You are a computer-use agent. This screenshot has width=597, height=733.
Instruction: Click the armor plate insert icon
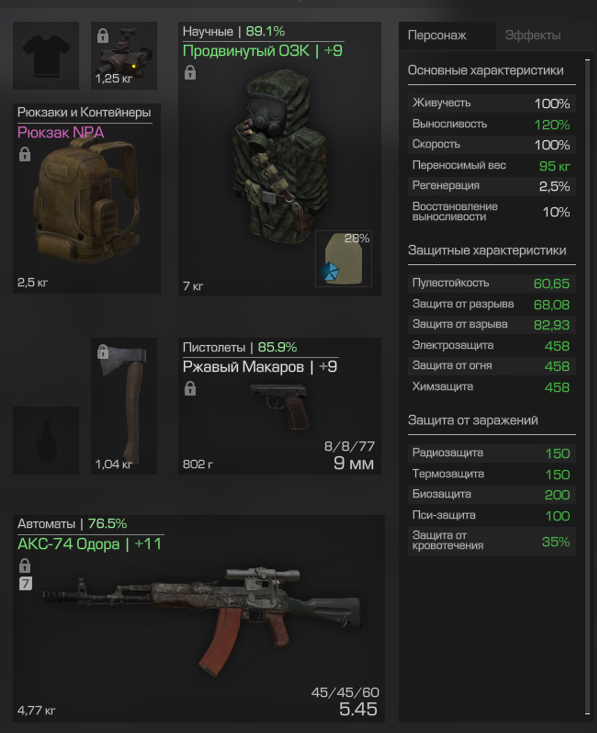click(344, 258)
